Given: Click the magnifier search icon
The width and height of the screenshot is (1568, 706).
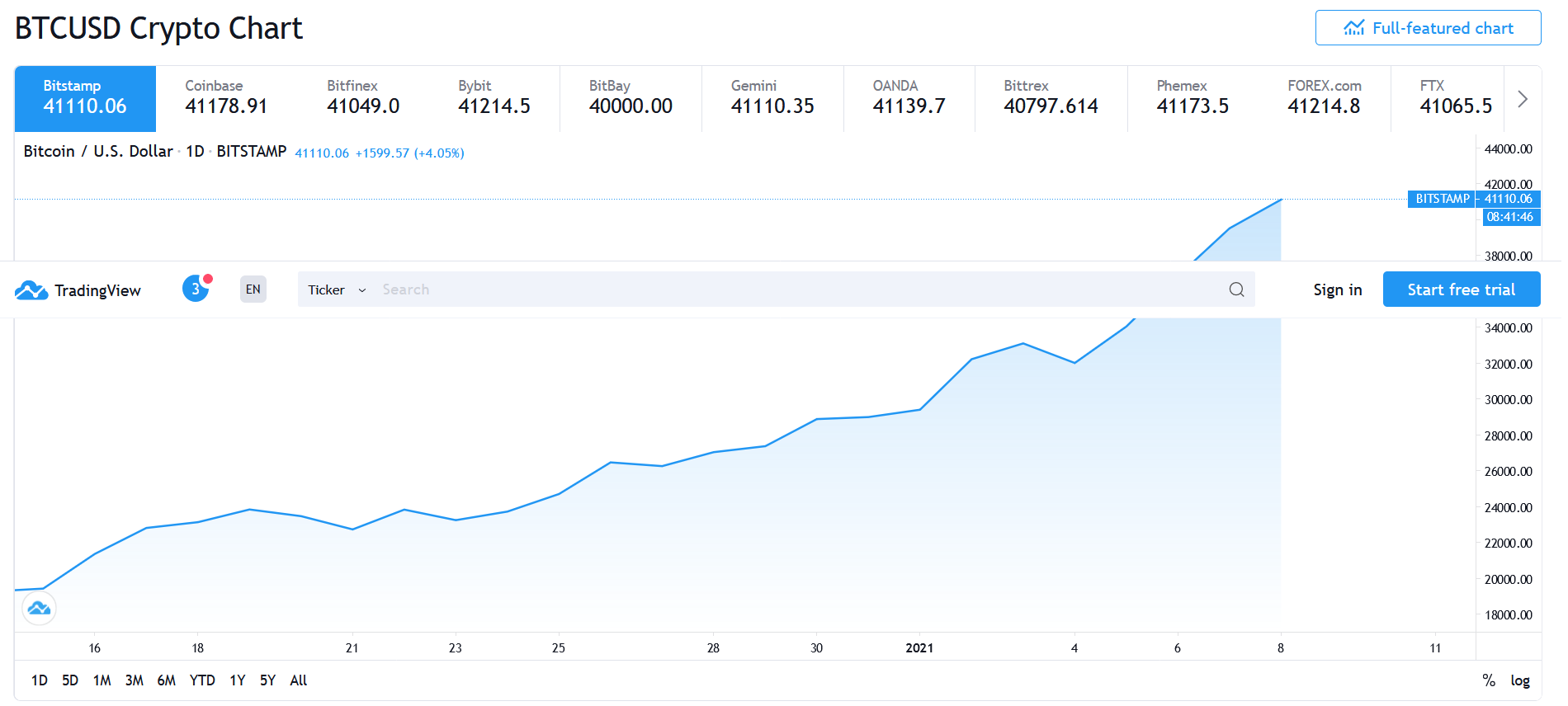Looking at the screenshot, I should 1236,289.
